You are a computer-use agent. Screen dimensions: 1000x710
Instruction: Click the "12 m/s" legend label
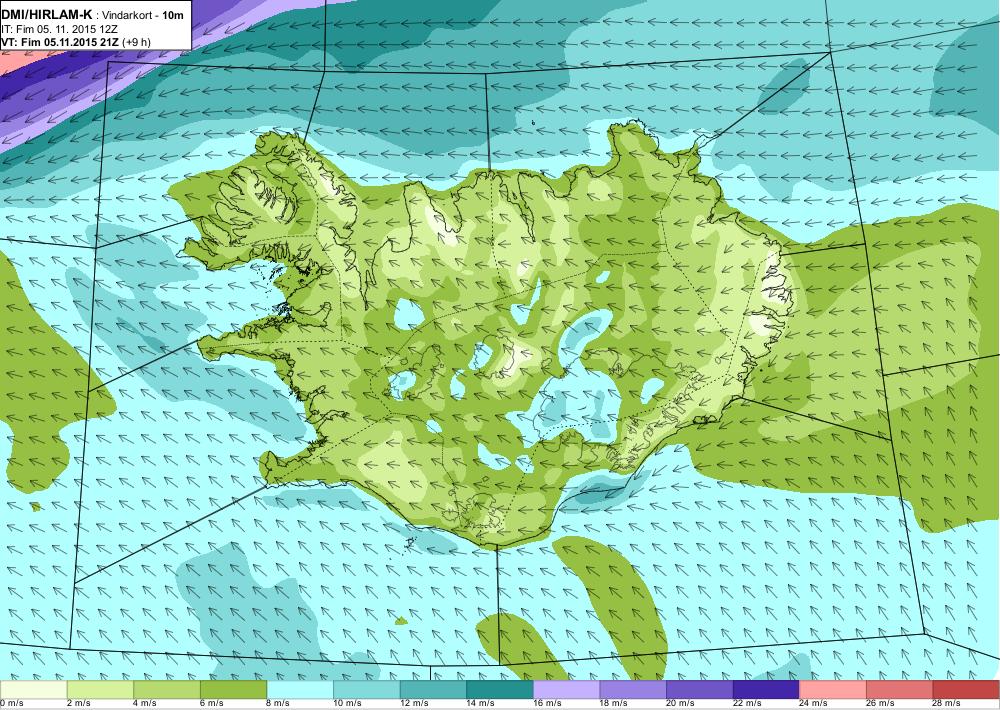[414, 704]
